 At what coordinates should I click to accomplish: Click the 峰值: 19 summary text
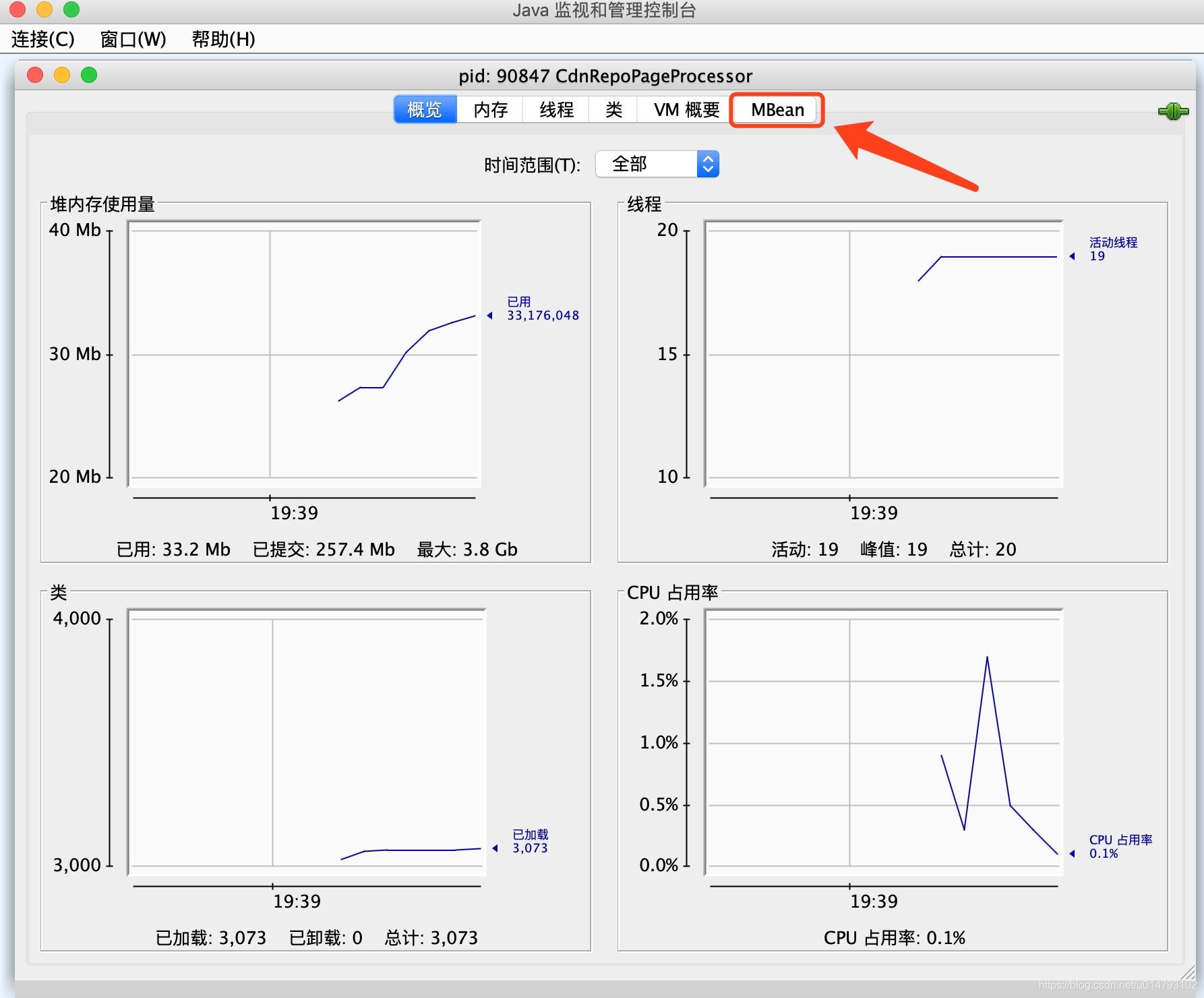(894, 550)
